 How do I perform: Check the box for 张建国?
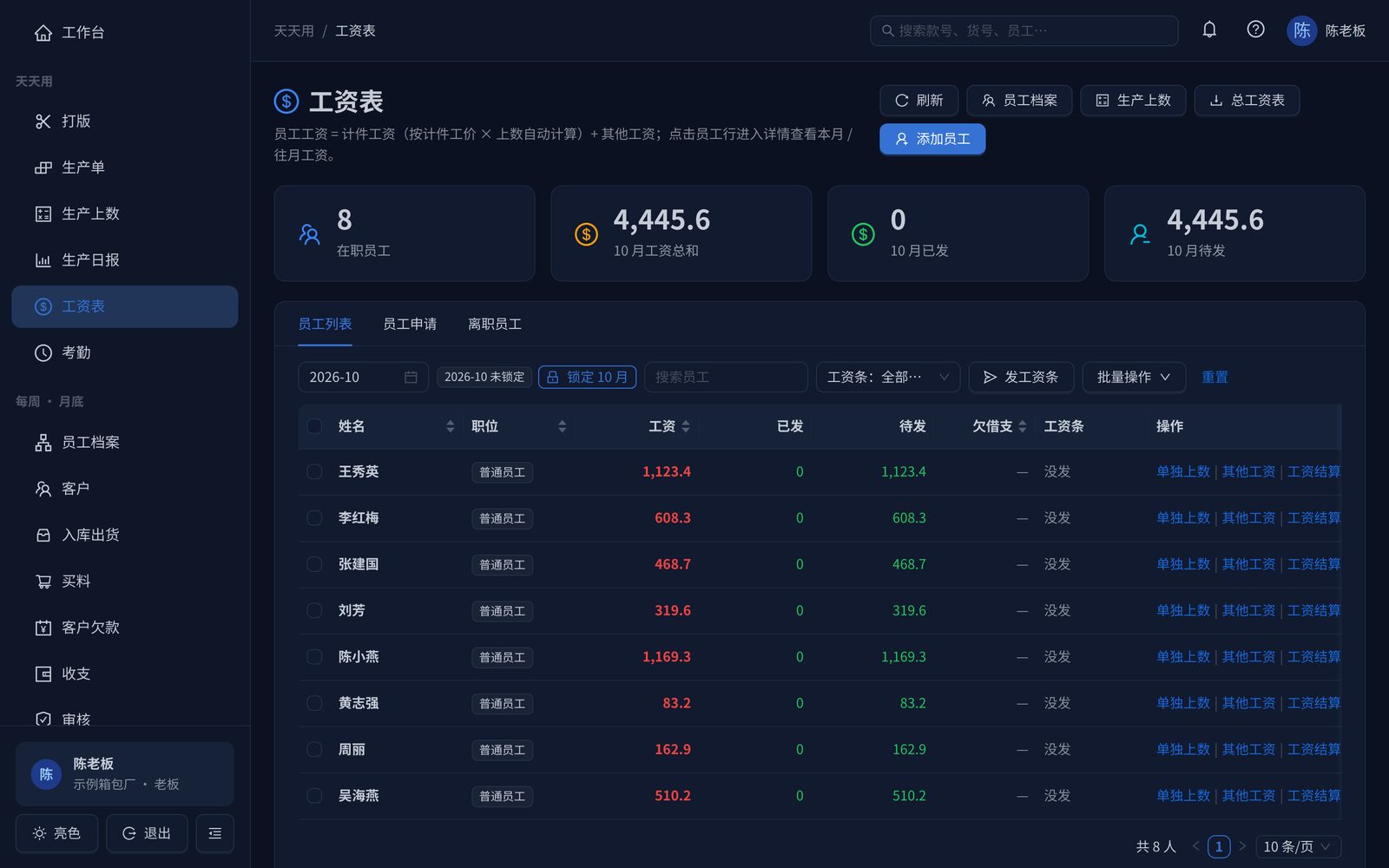(314, 564)
